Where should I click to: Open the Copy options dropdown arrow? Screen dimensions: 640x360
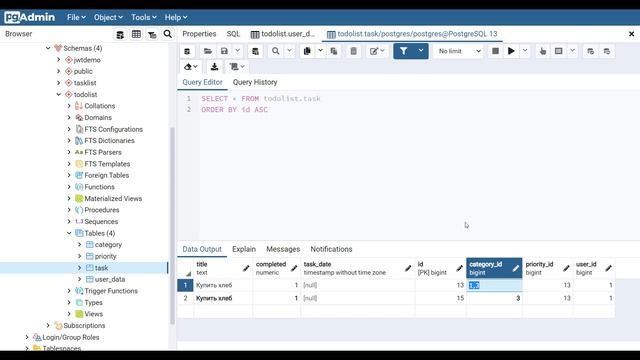click(320, 51)
